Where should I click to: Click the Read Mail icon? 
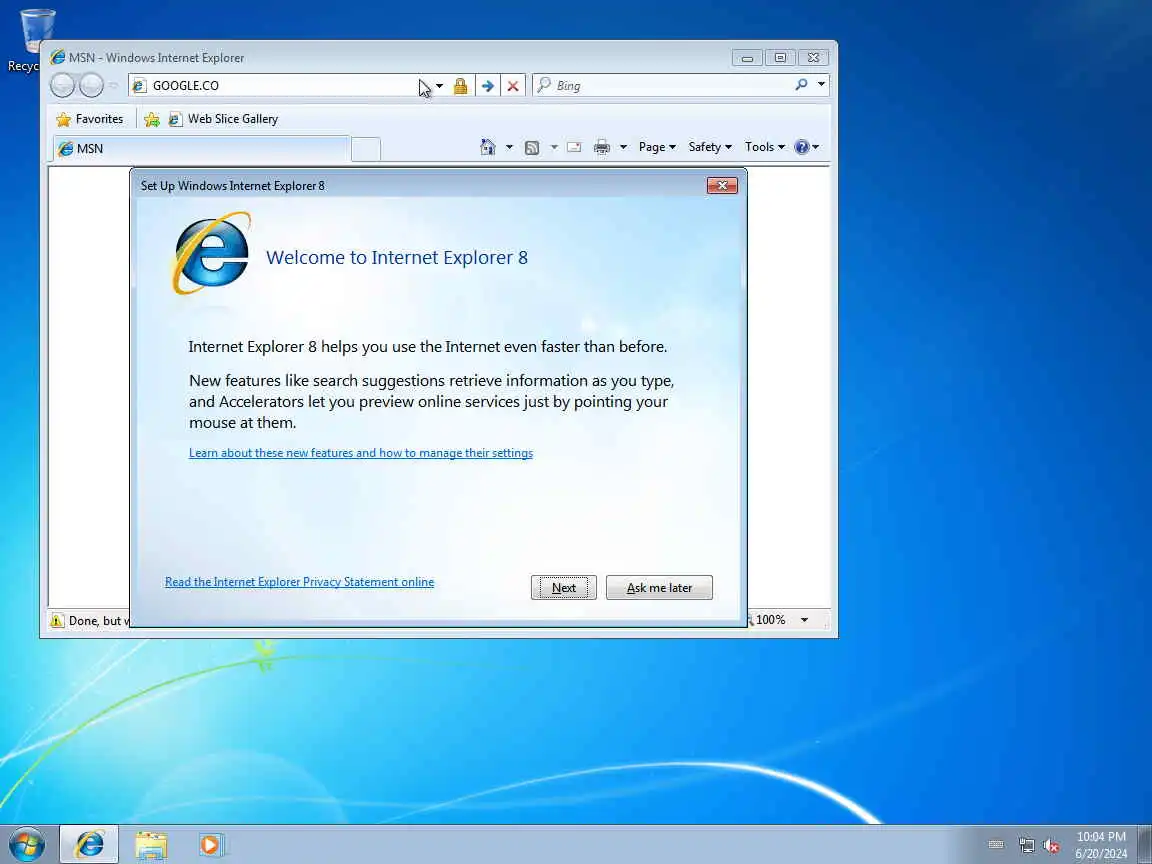click(575, 147)
